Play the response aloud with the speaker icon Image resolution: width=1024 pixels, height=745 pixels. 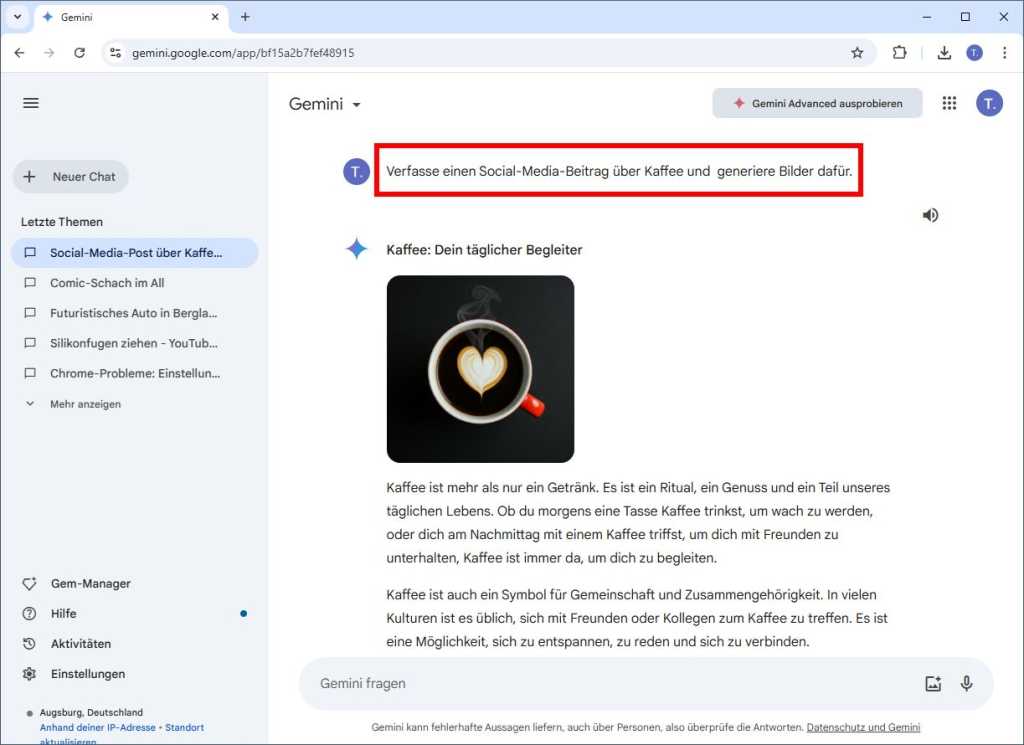coord(929,214)
